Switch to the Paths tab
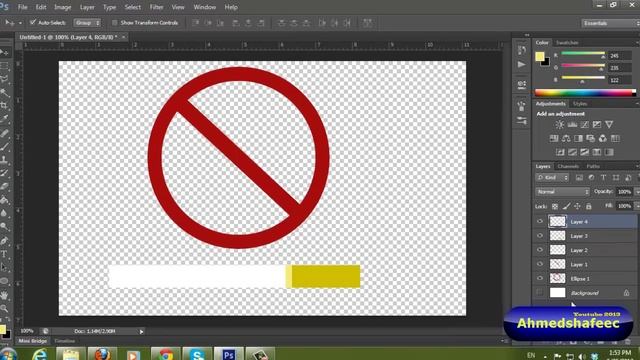Image resolution: width=640 pixels, height=360 pixels. pos(593,167)
